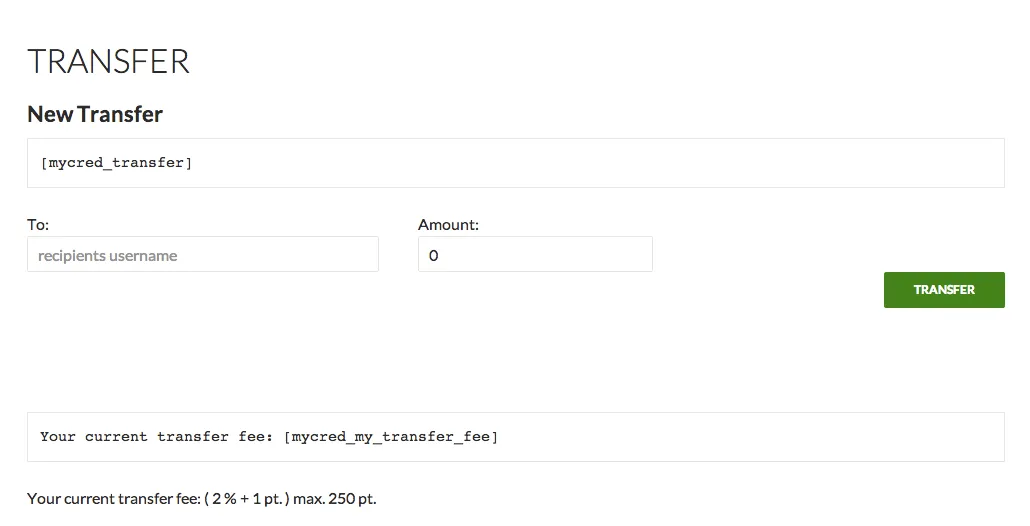Click the green TRANSFER button
Image resolution: width=1030 pixels, height=526 pixels.
[943, 290]
